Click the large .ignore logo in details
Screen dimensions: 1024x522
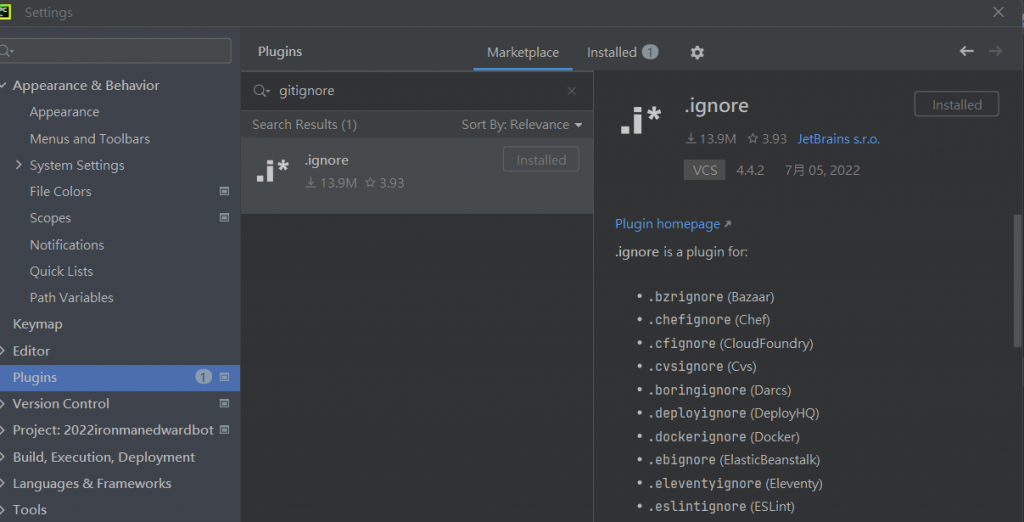pyautogui.click(x=640, y=120)
